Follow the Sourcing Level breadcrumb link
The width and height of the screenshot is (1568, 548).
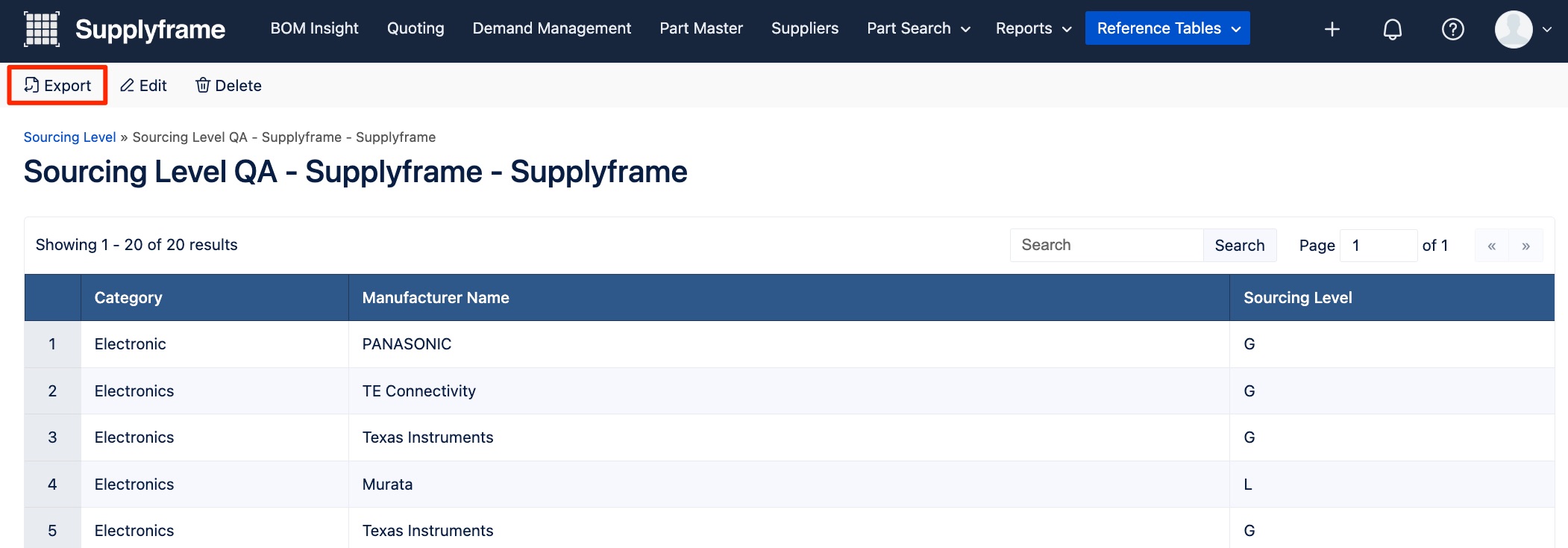[x=69, y=137]
